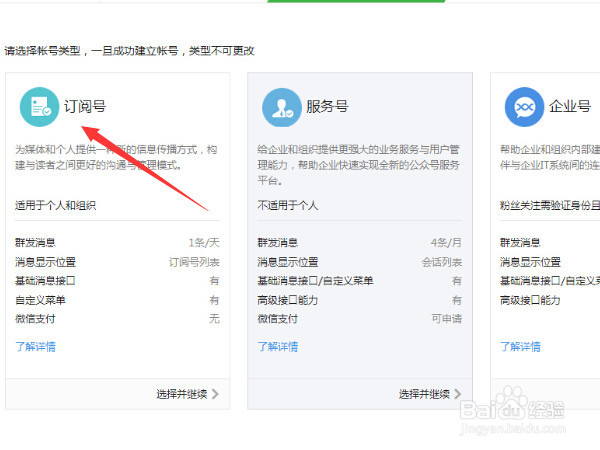This screenshot has width=600, height=450.
Task: Click the 服务号 card title
Action: coord(327,106)
